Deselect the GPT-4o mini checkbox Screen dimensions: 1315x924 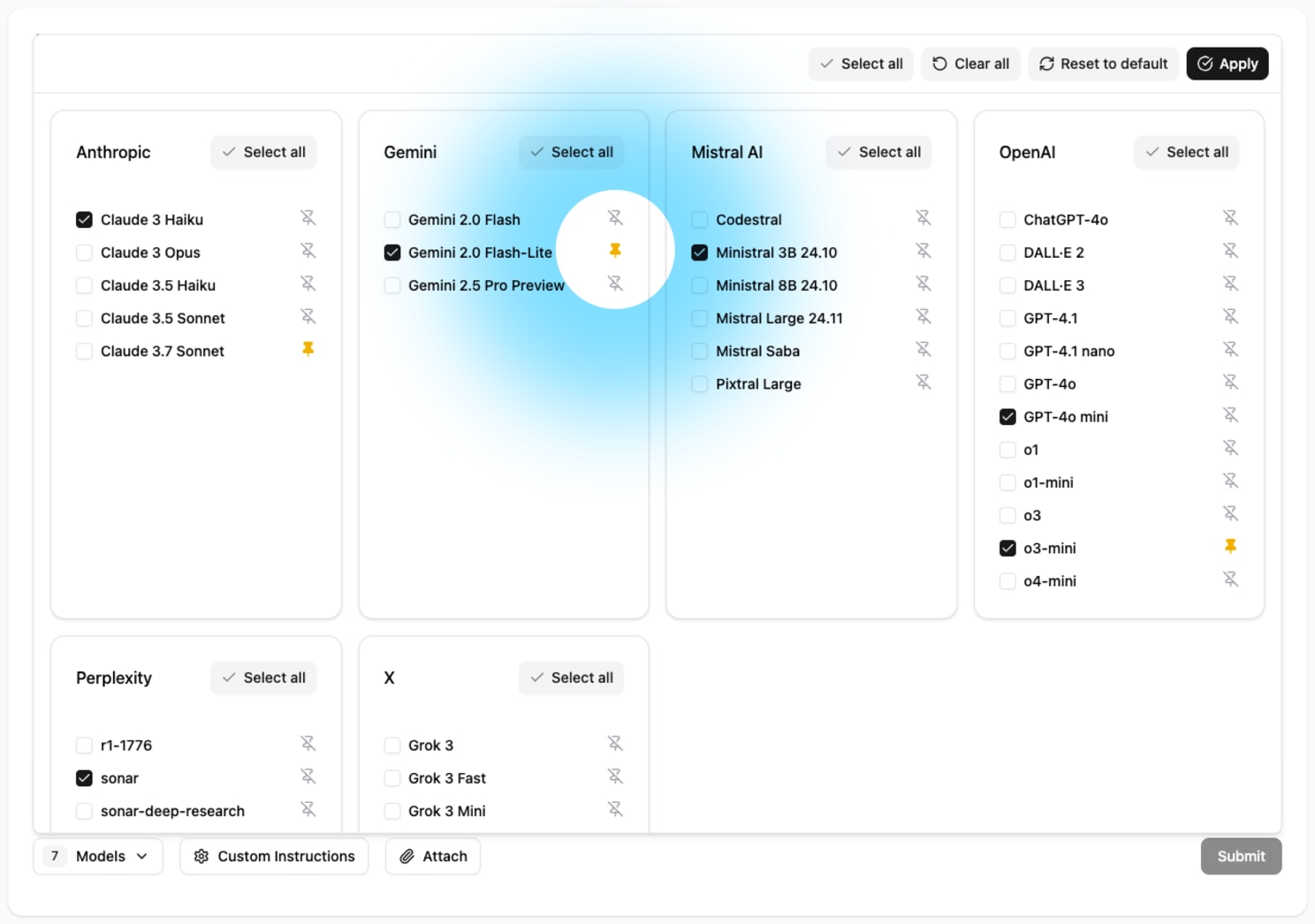1007,417
